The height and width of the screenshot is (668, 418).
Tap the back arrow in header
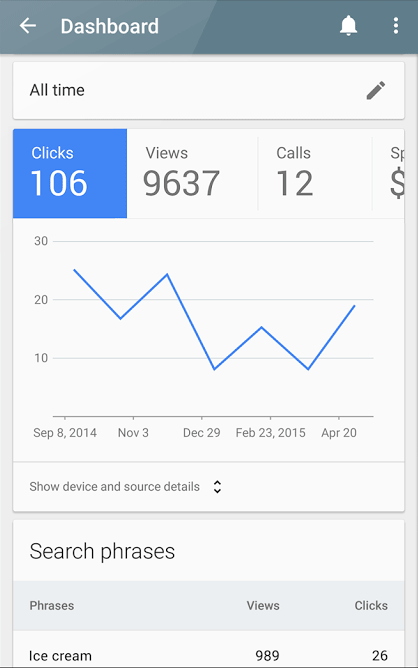pyautogui.click(x=28, y=26)
